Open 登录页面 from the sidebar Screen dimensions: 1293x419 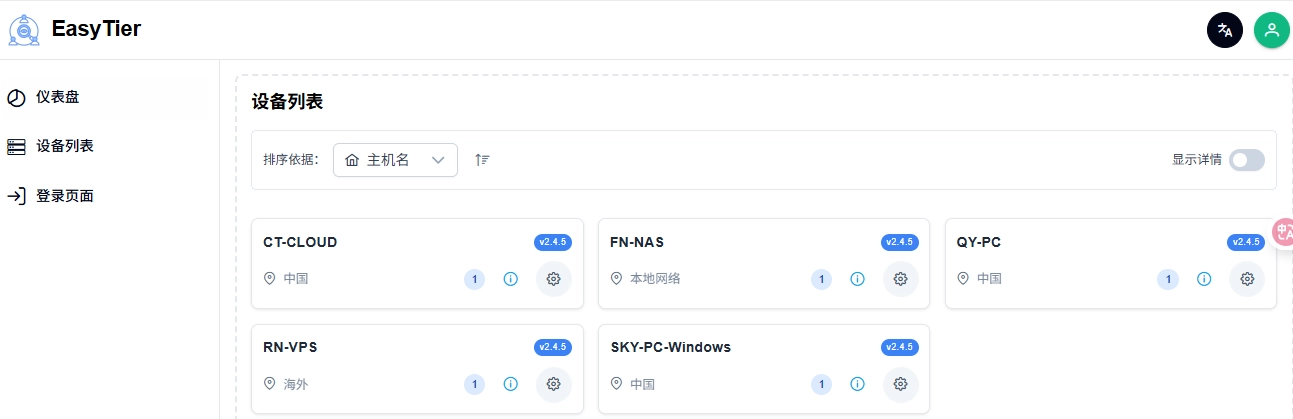tap(64, 196)
